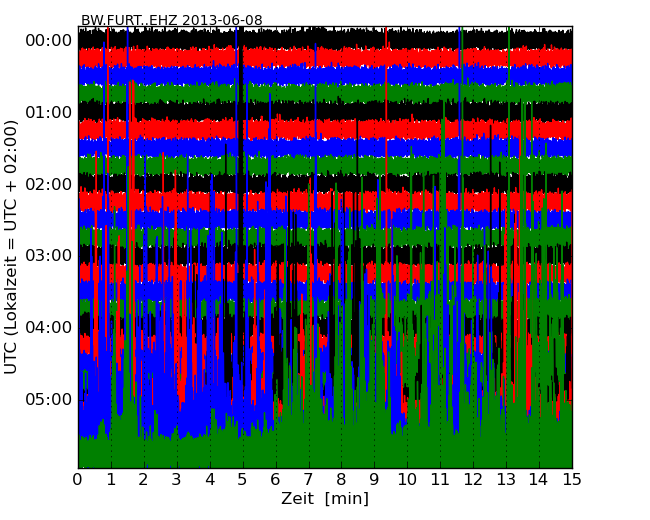
Task: Click the 01:00 time label
Action: pos(49,112)
